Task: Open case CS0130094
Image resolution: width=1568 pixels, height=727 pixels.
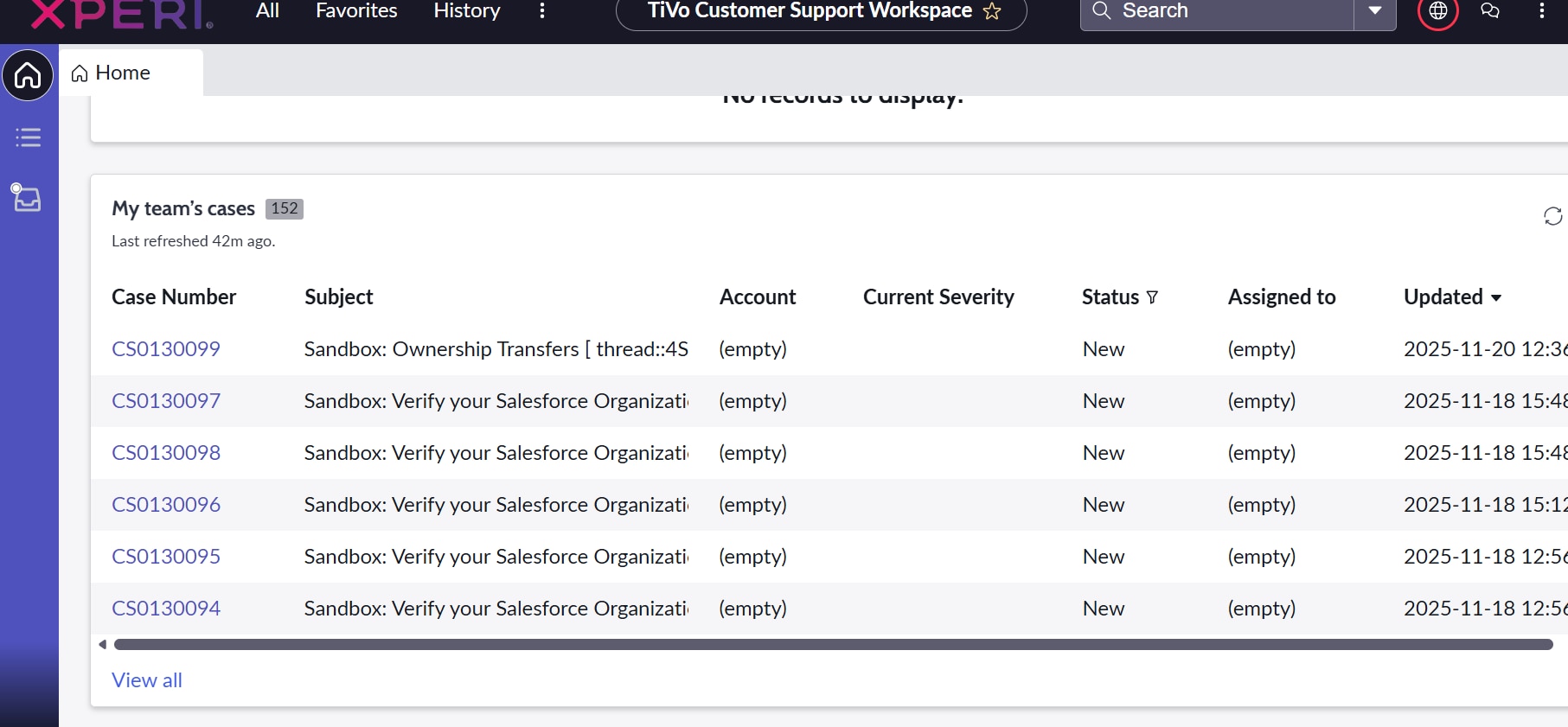Action: point(166,609)
